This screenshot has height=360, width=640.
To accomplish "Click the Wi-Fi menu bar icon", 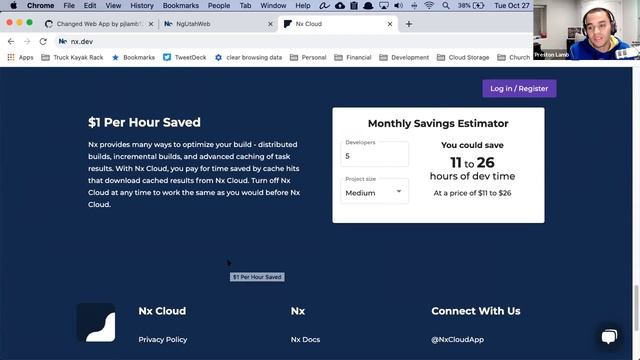I will (429, 5).
